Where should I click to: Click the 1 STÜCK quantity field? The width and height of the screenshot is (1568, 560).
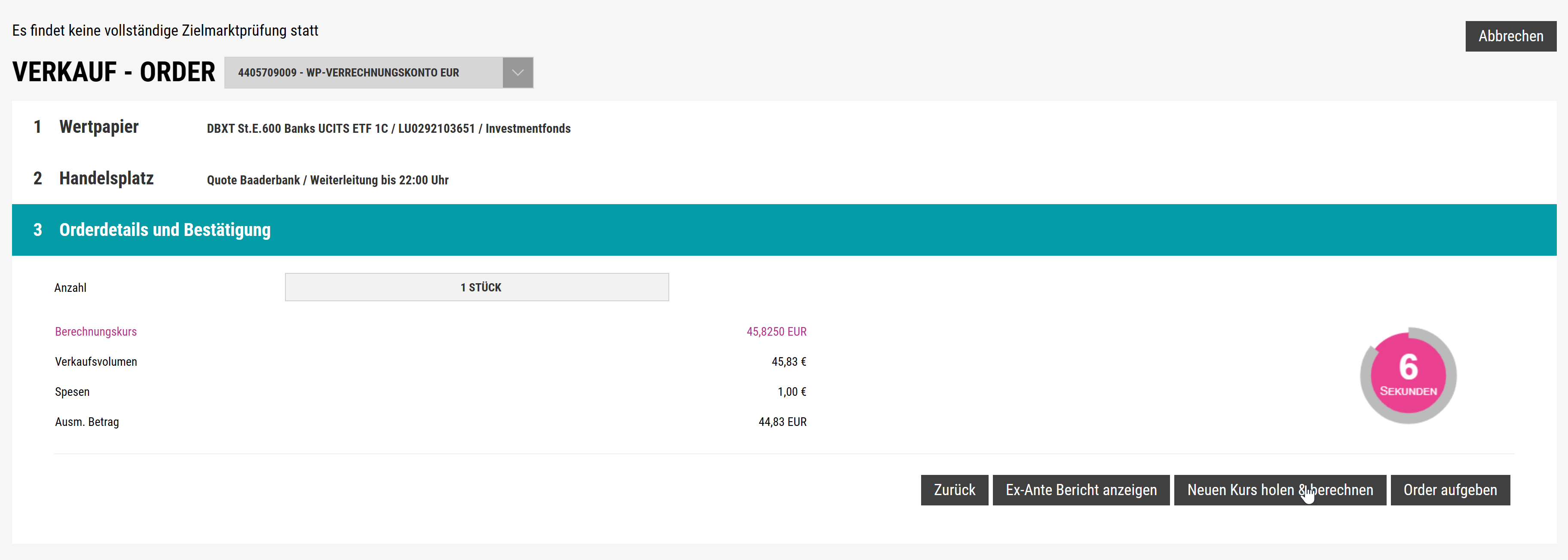[477, 287]
